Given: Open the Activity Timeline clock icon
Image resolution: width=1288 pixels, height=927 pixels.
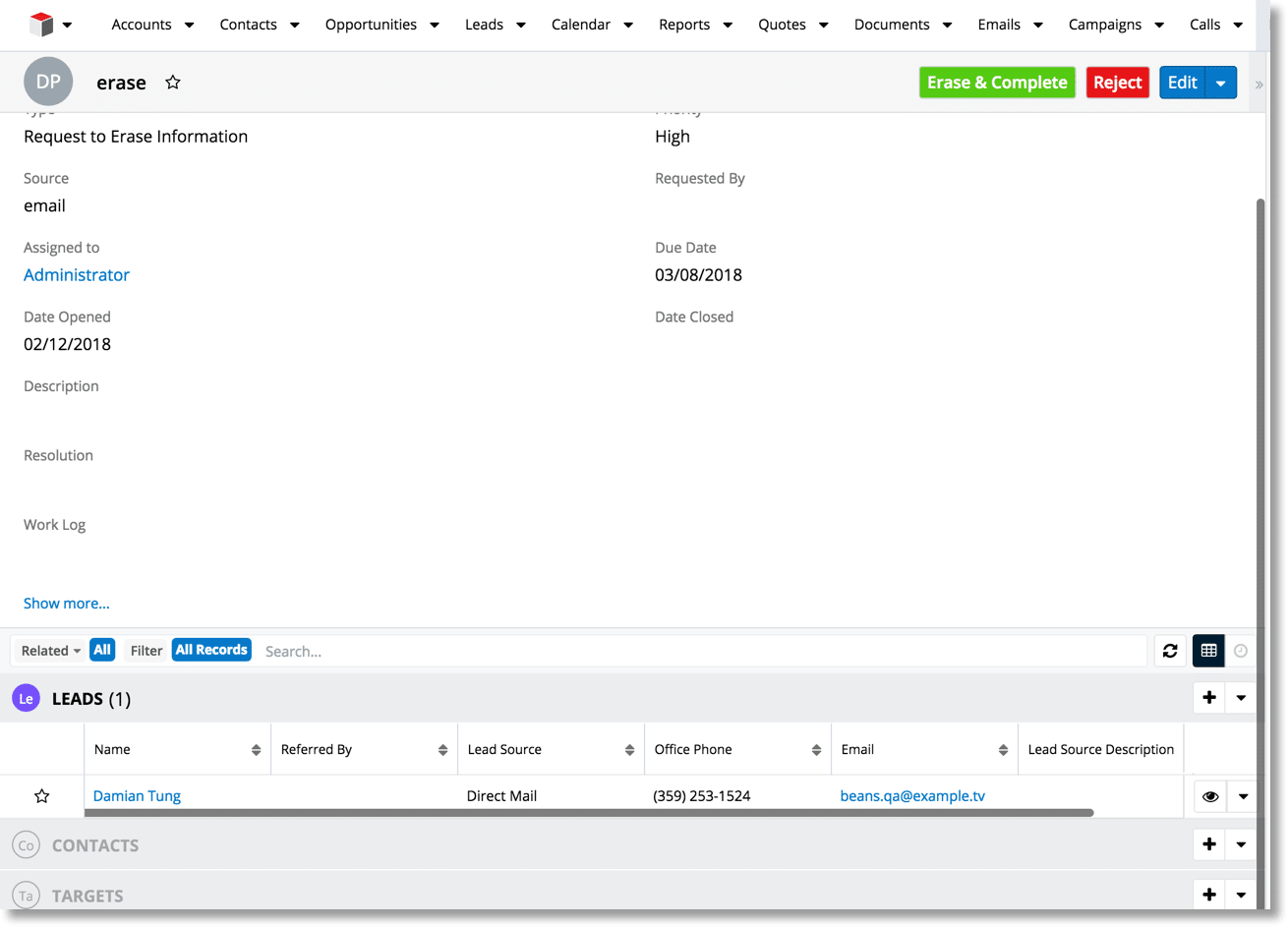Looking at the screenshot, I should pyautogui.click(x=1240, y=651).
